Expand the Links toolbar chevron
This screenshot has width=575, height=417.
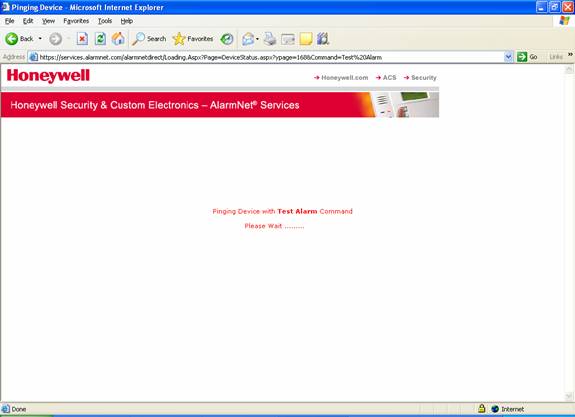tap(570, 55)
